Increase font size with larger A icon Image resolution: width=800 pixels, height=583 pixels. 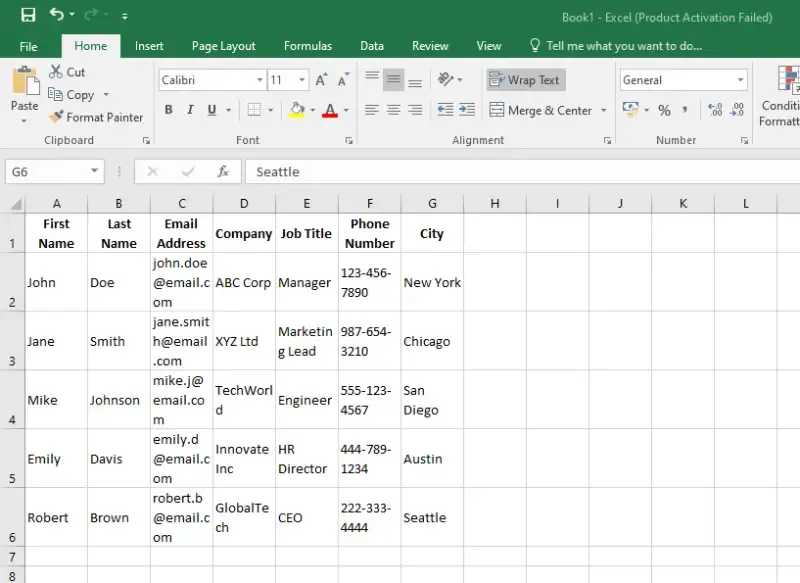click(x=321, y=80)
